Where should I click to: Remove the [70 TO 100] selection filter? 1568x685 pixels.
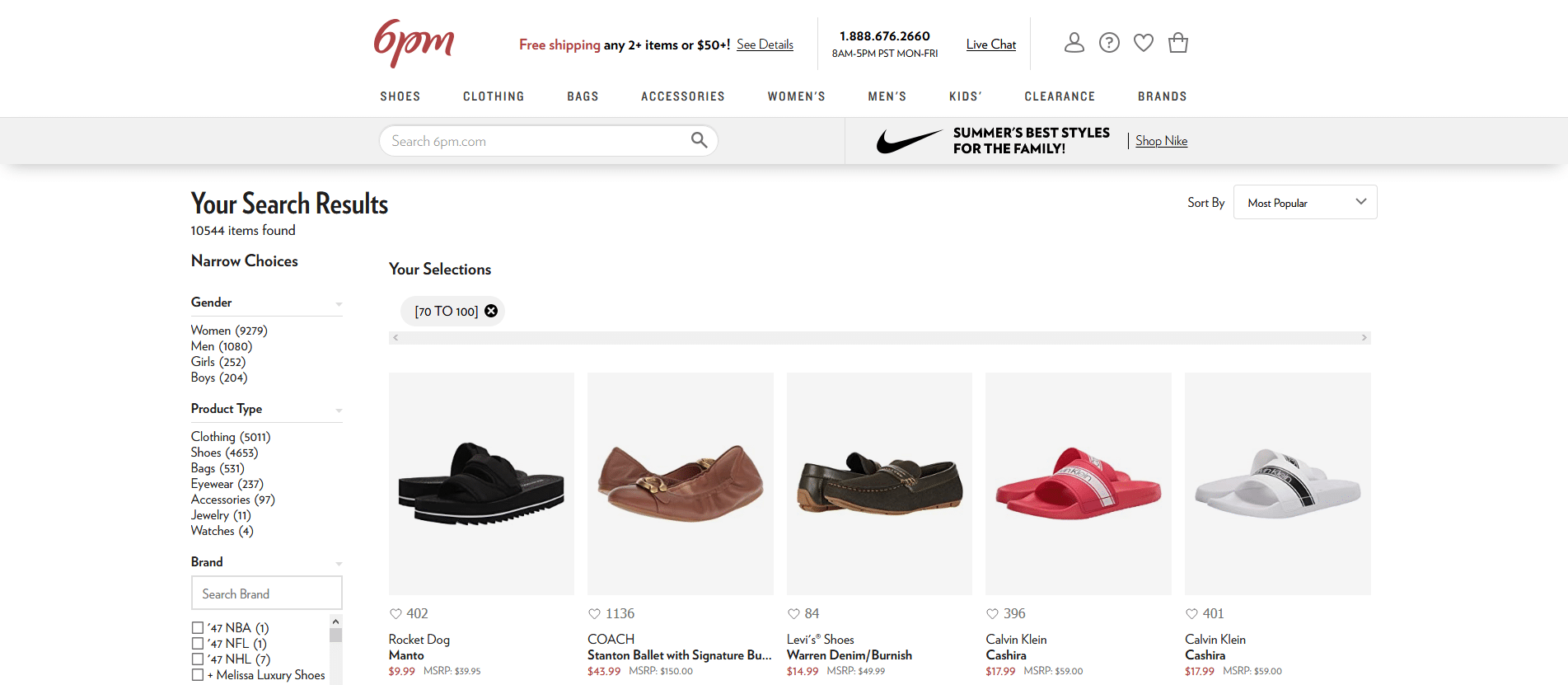[x=491, y=311]
